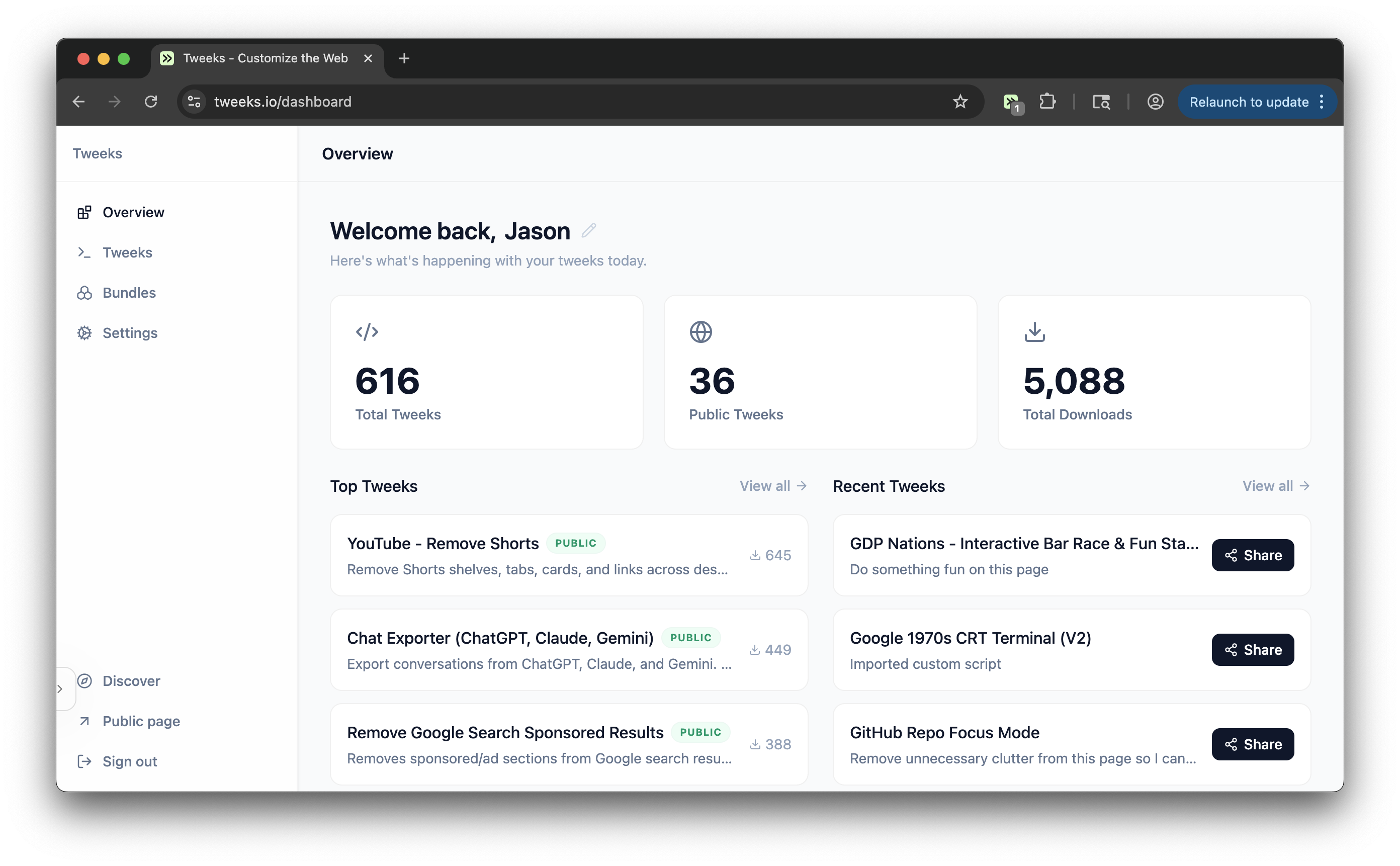Expand View all next to Top Tweeks
Image resolution: width=1400 pixels, height=866 pixels.
click(x=772, y=486)
